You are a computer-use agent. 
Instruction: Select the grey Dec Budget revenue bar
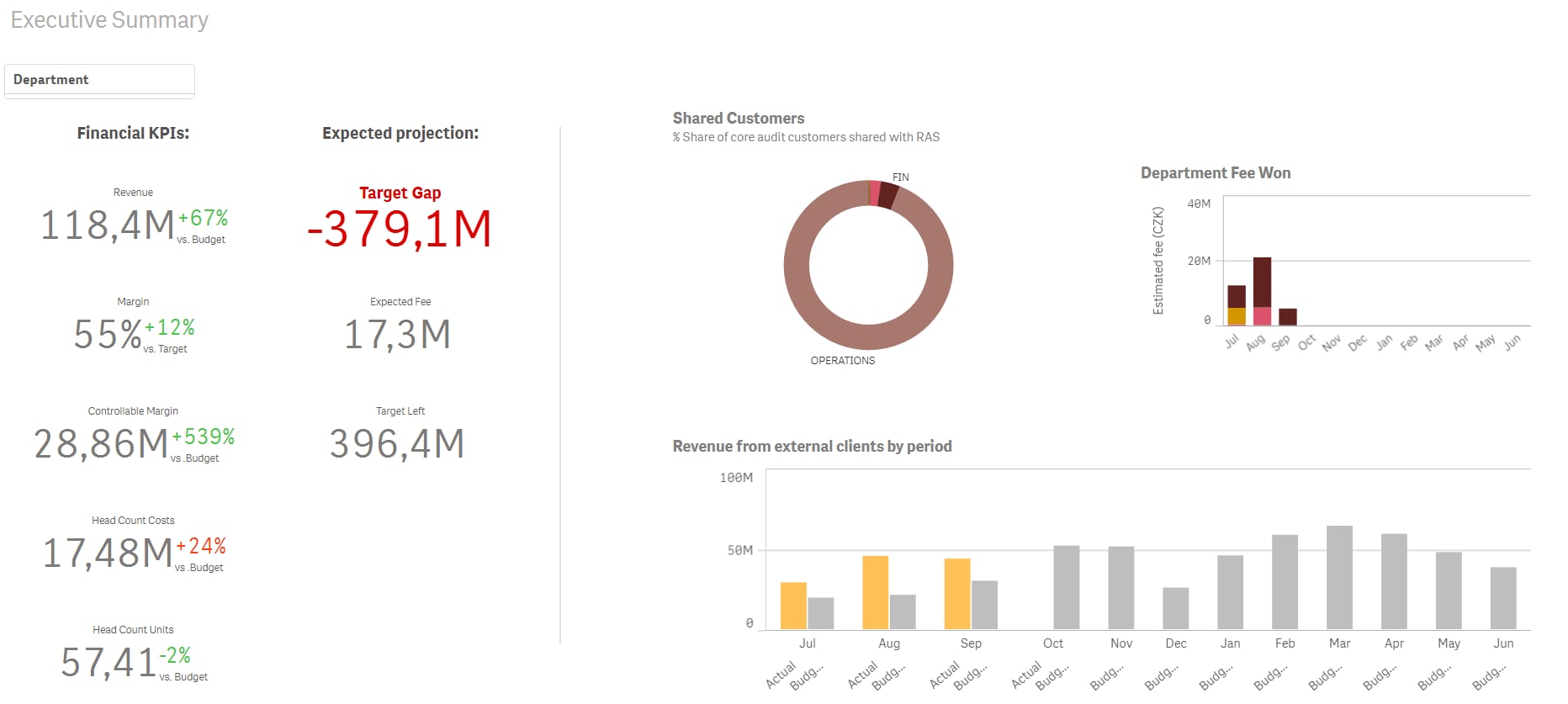[1175, 608]
